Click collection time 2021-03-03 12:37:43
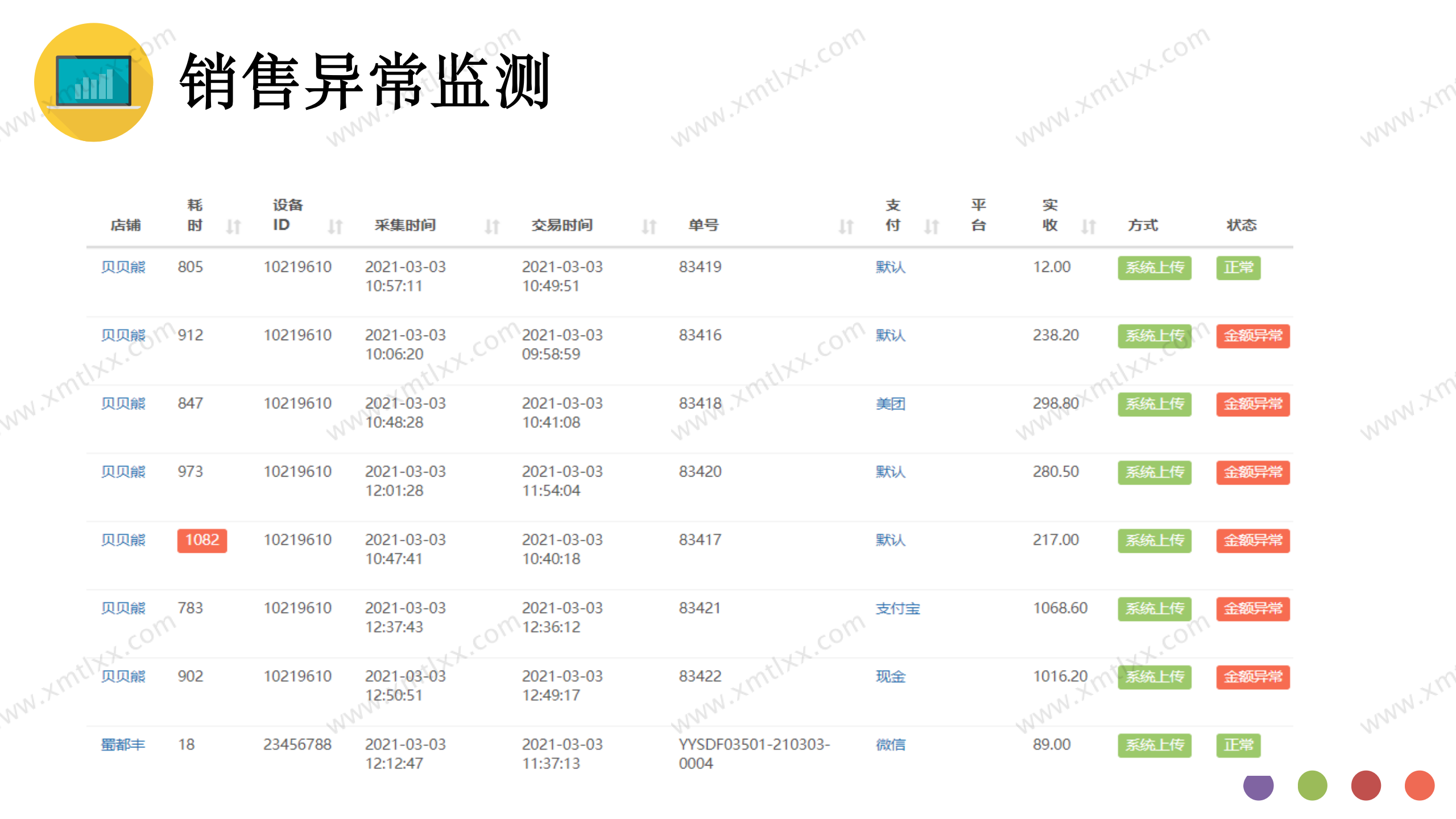 406,617
